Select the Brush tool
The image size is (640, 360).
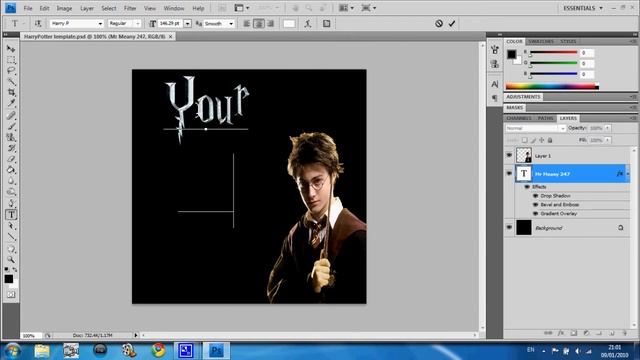pos(11,127)
